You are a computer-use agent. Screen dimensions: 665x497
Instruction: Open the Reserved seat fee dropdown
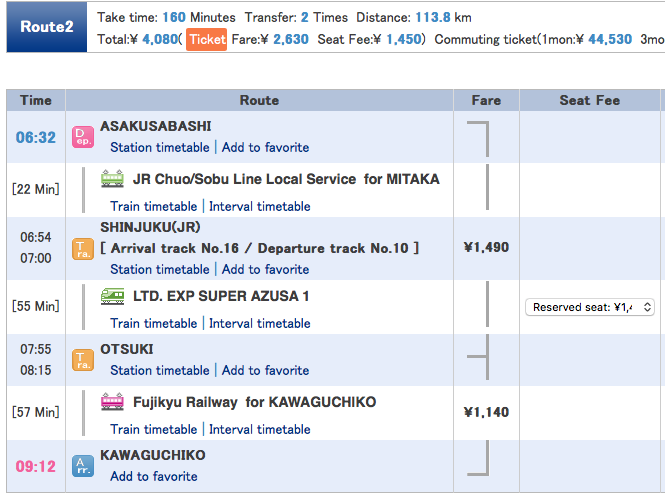pyautogui.click(x=590, y=307)
